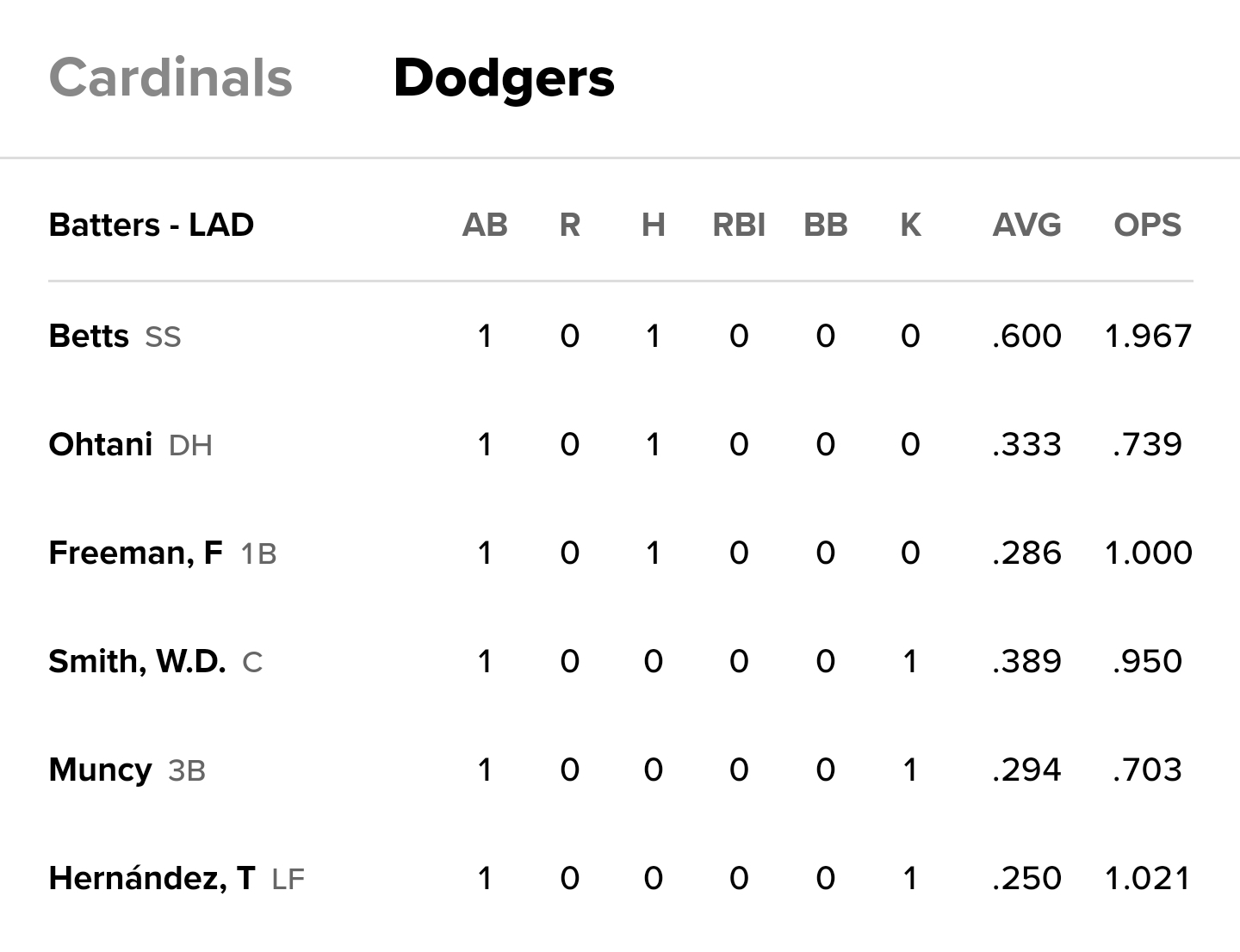Click Muncy's .703 OPS value
This screenshot has height=952, width=1240.
1147,770
